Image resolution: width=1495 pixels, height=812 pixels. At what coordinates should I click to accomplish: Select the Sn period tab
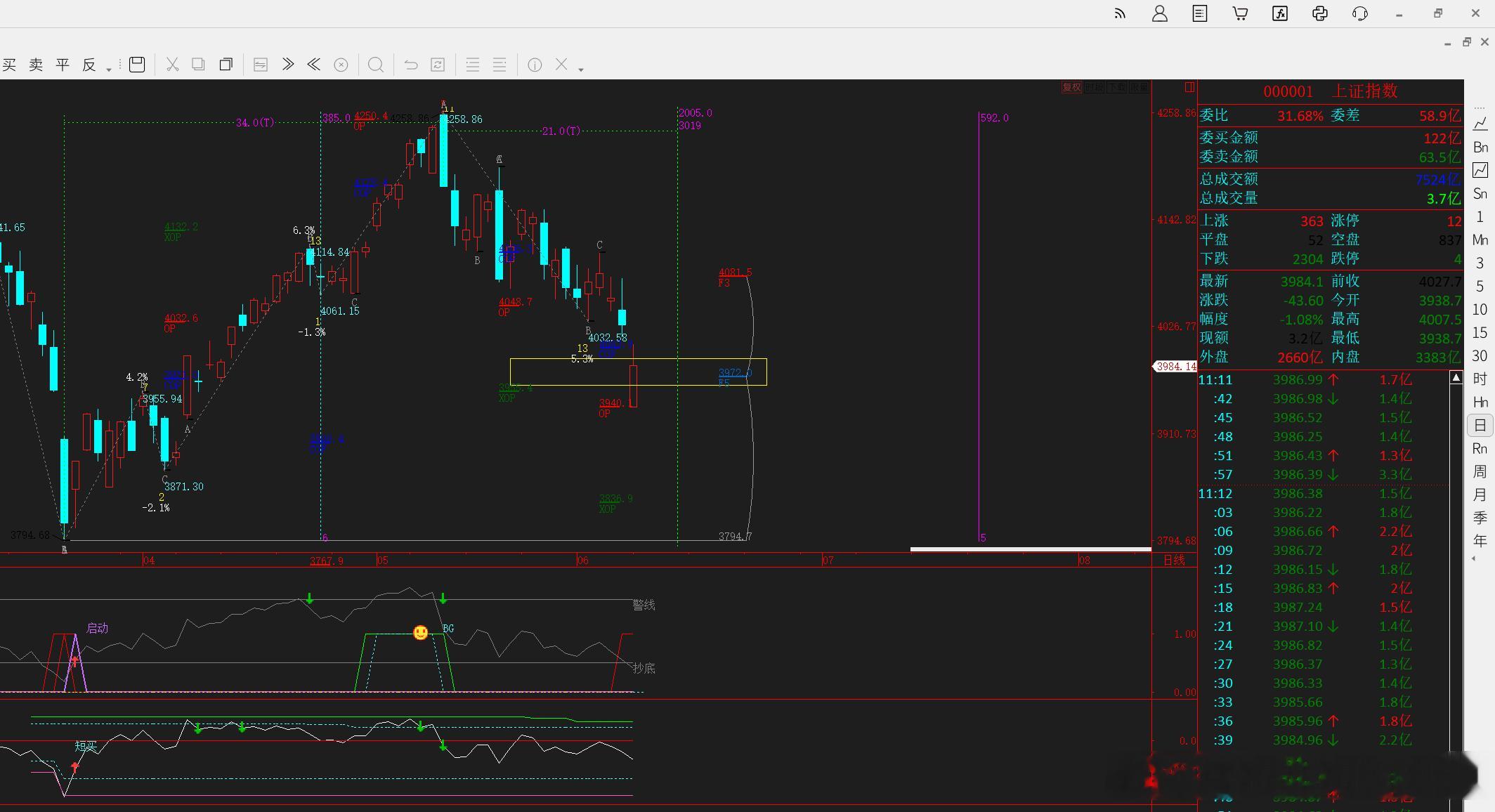click(1480, 193)
